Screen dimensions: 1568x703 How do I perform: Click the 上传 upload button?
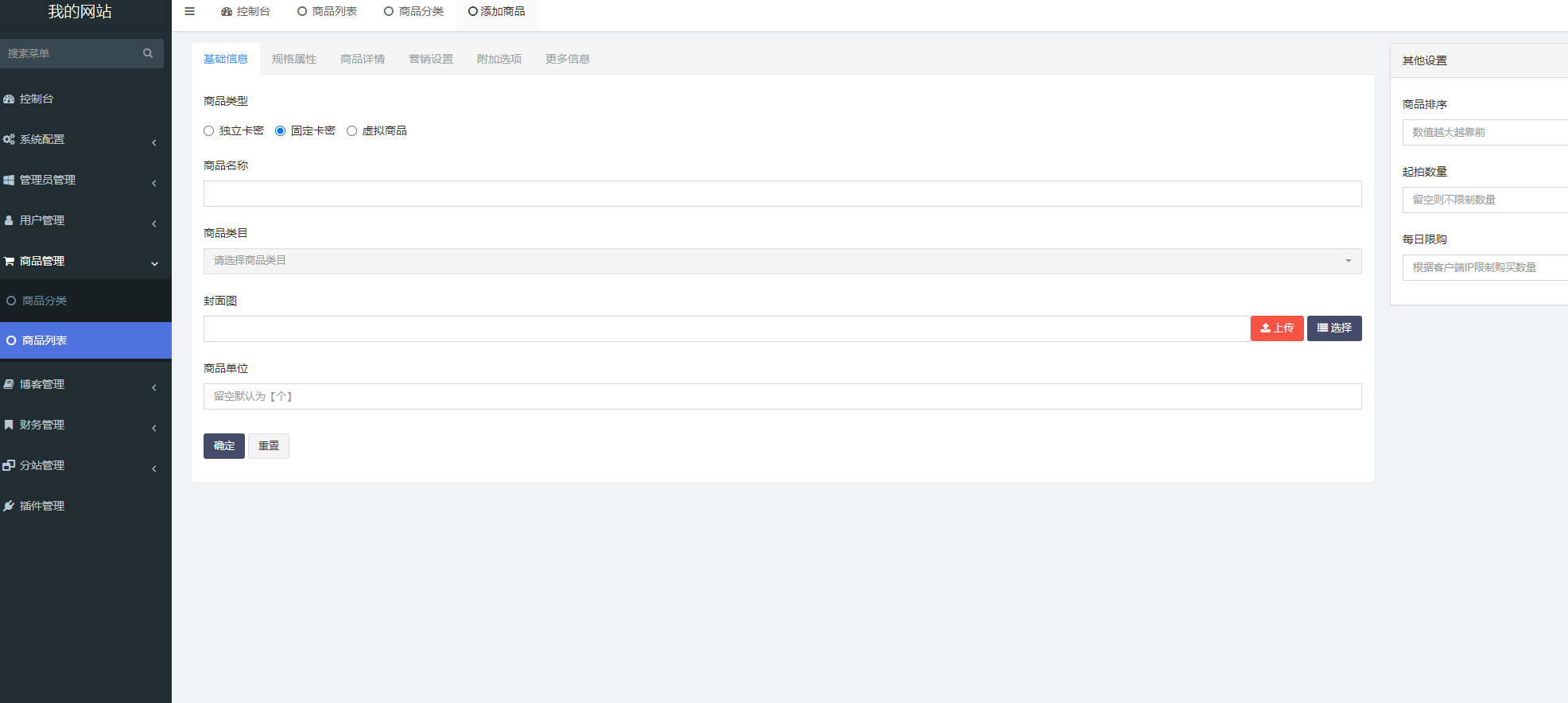click(1276, 328)
